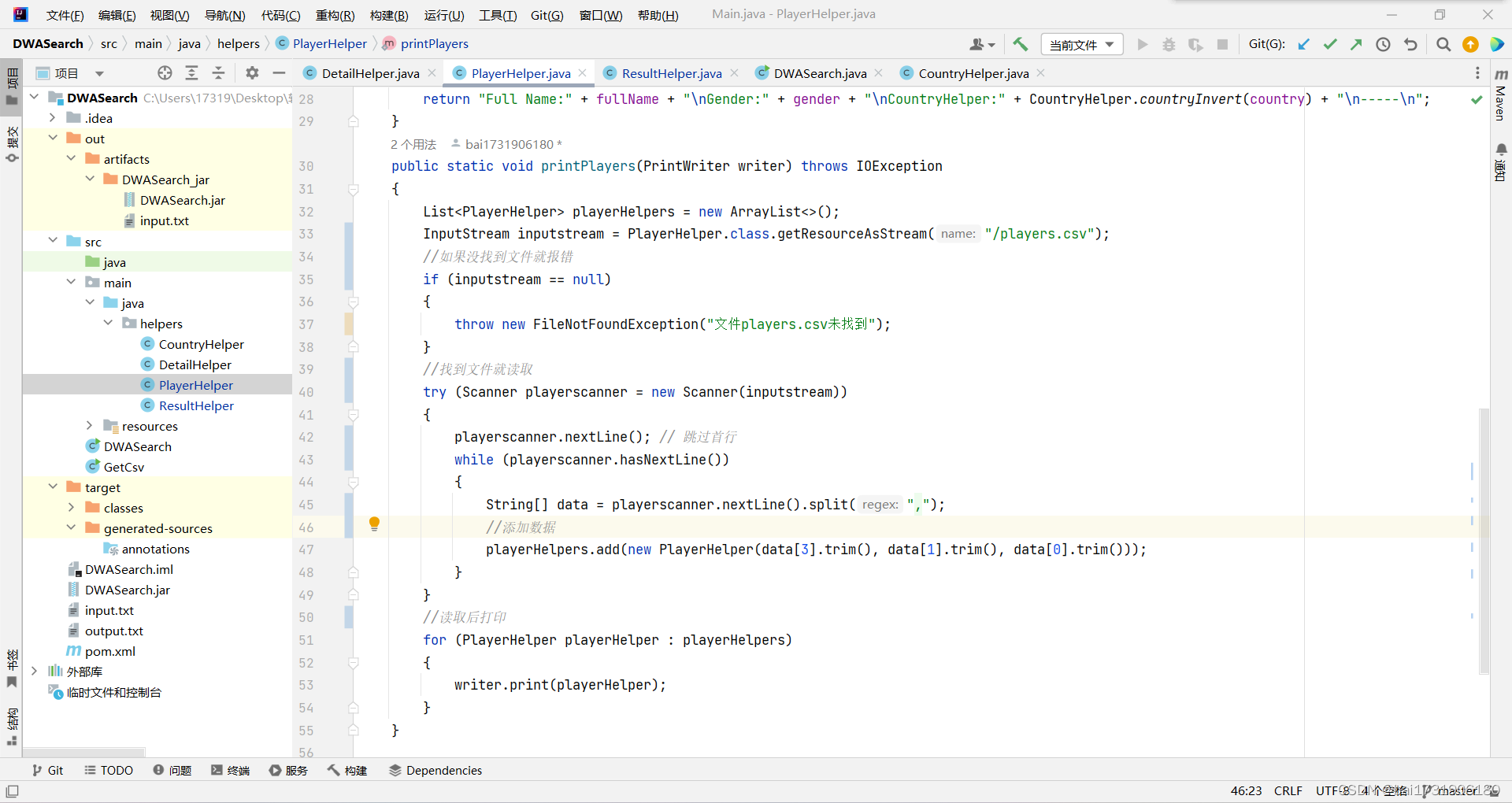This screenshot has width=1512, height=803.
Task: Click the CRLF line separator indicator
Action: [x=1288, y=790]
